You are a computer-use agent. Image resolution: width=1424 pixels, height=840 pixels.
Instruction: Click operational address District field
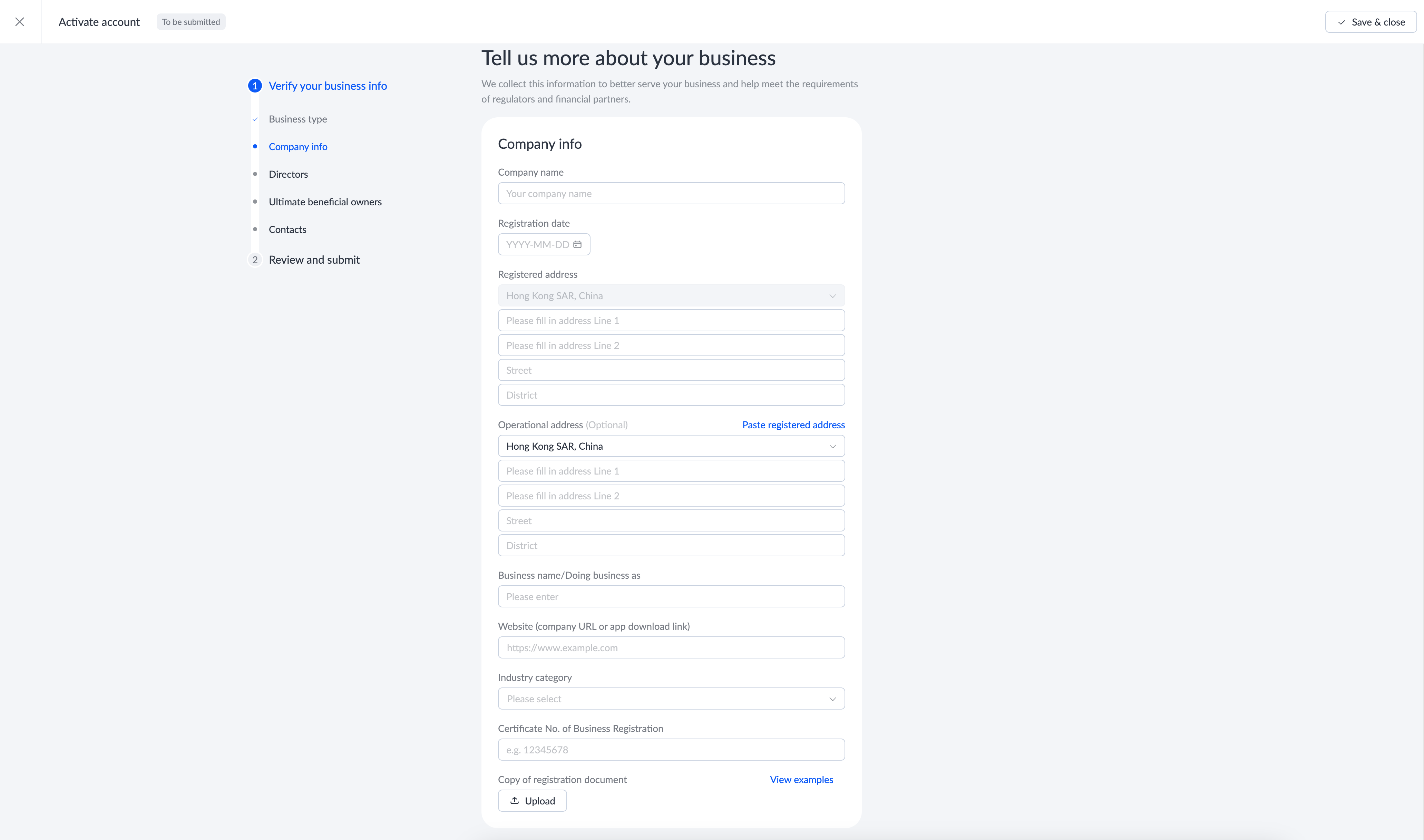(671, 546)
